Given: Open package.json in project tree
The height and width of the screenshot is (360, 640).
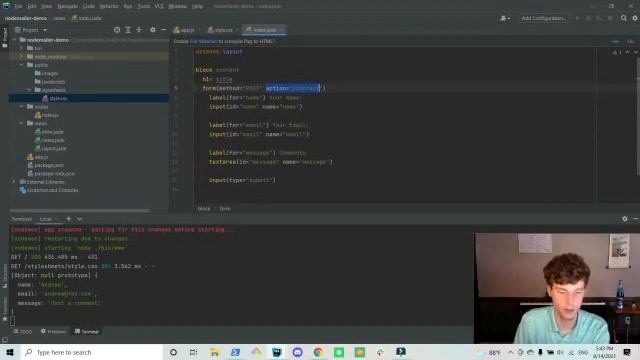Looking at the screenshot, I should 45,165.
